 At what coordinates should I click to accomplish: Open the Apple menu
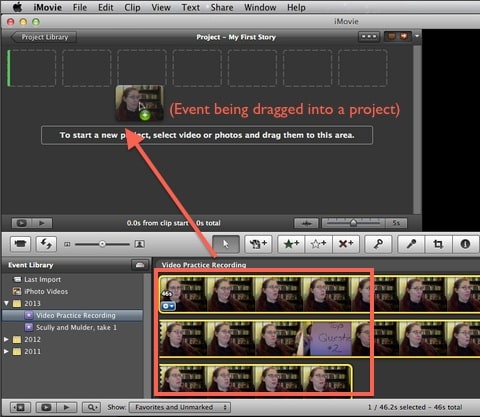(x=17, y=7)
